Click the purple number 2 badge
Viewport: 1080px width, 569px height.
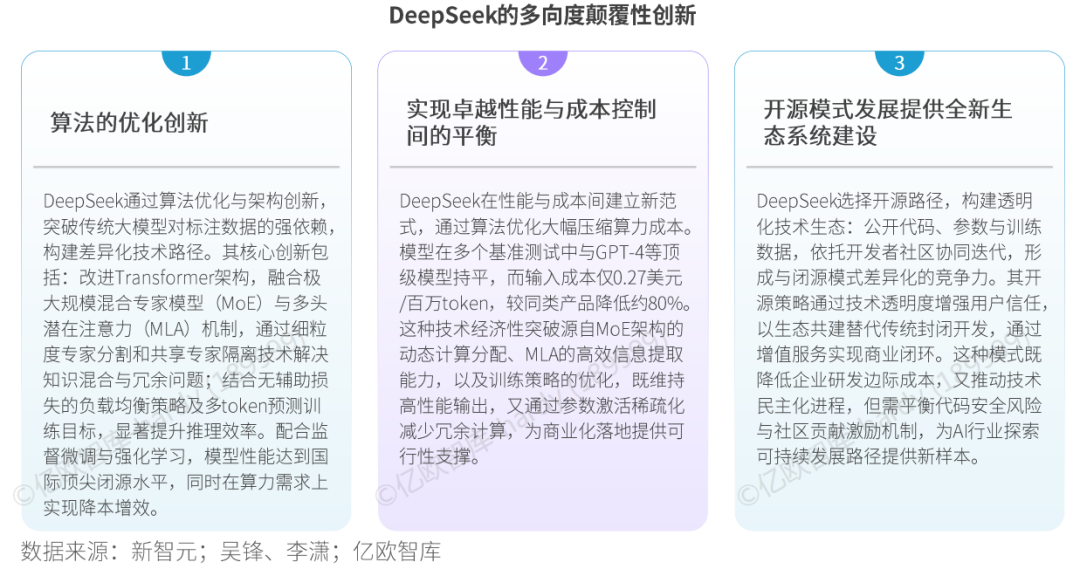pos(543,63)
